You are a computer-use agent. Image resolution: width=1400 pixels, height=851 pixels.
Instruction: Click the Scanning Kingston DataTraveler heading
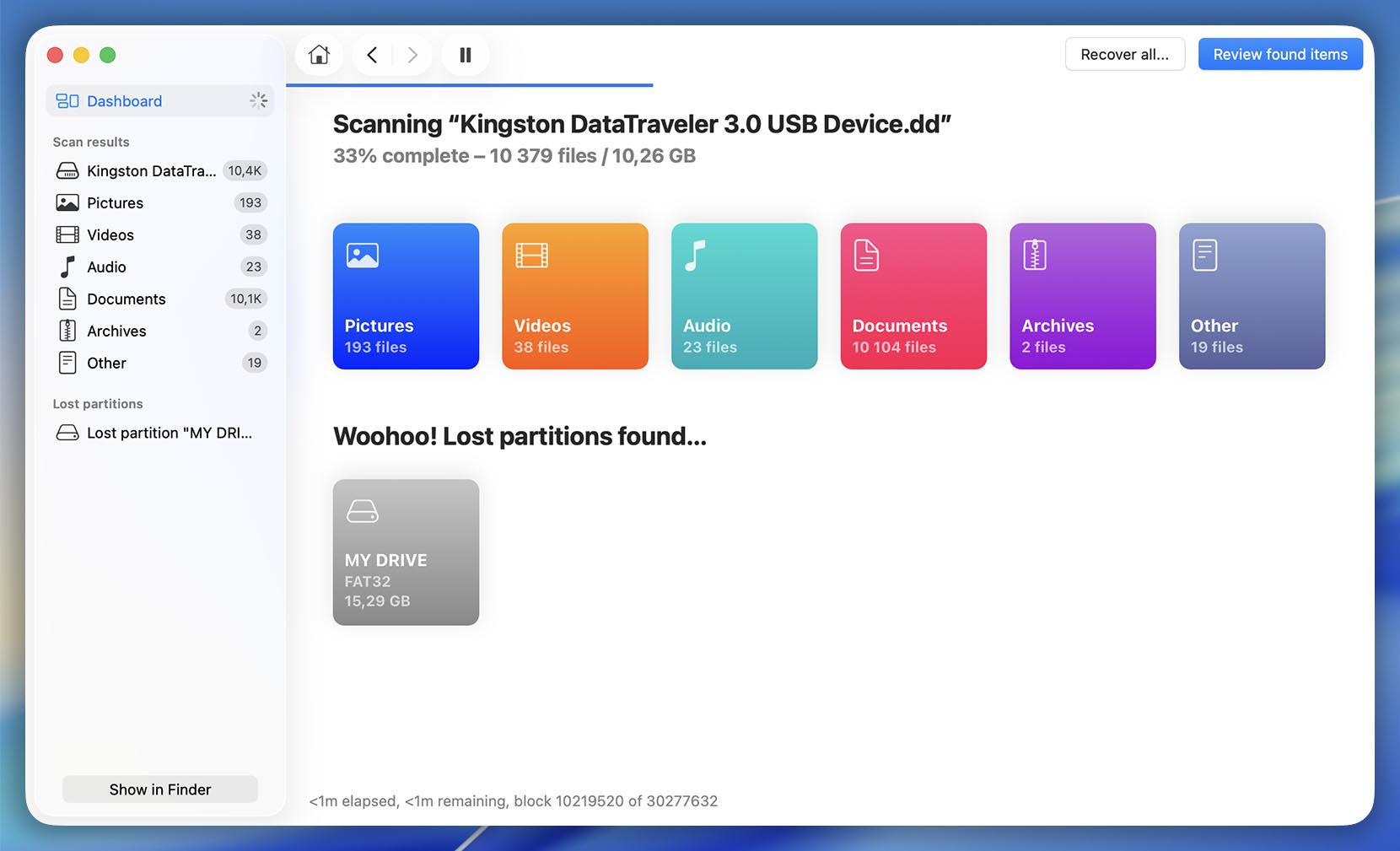[643, 124]
